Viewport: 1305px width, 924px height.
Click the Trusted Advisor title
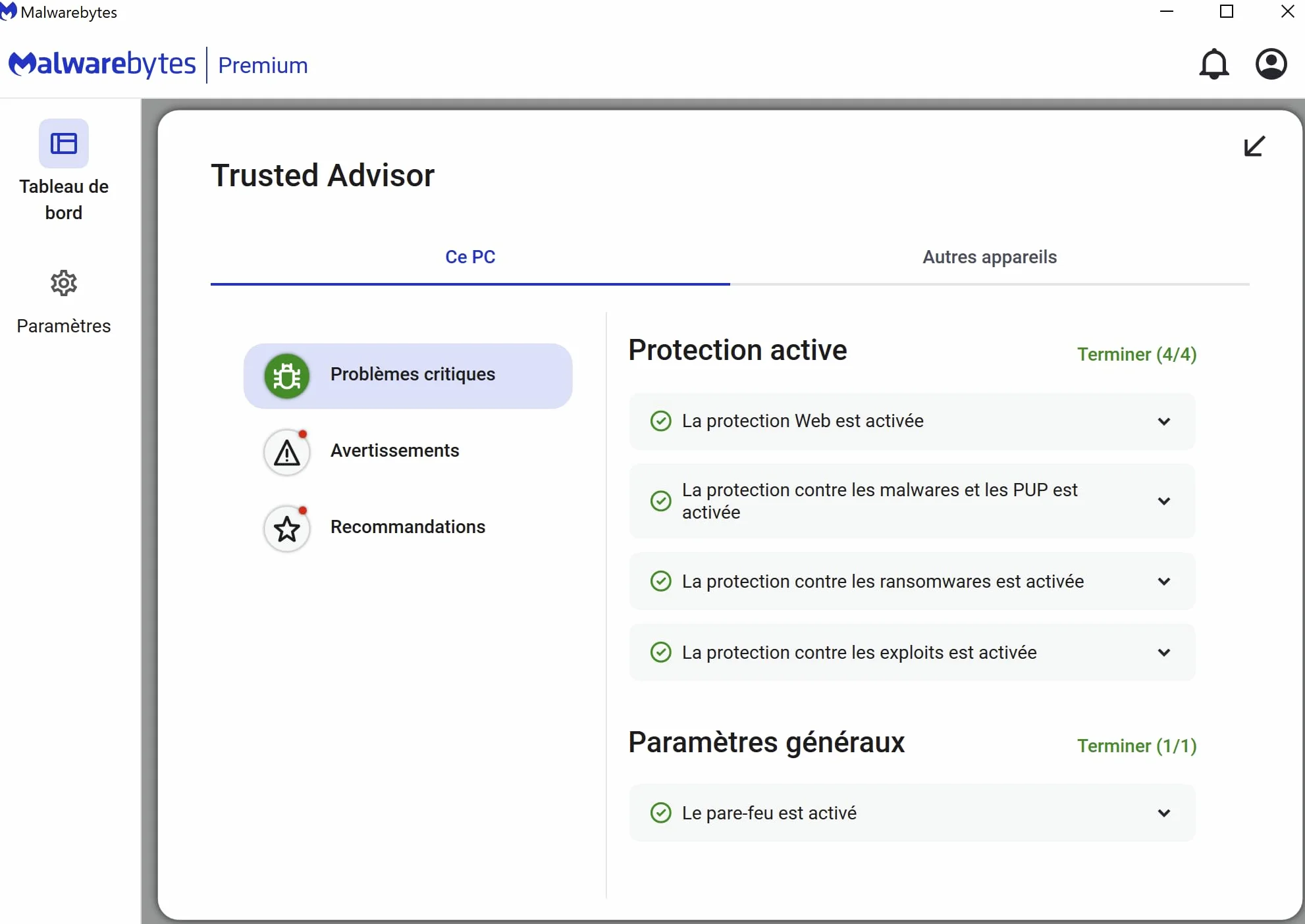(323, 176)
